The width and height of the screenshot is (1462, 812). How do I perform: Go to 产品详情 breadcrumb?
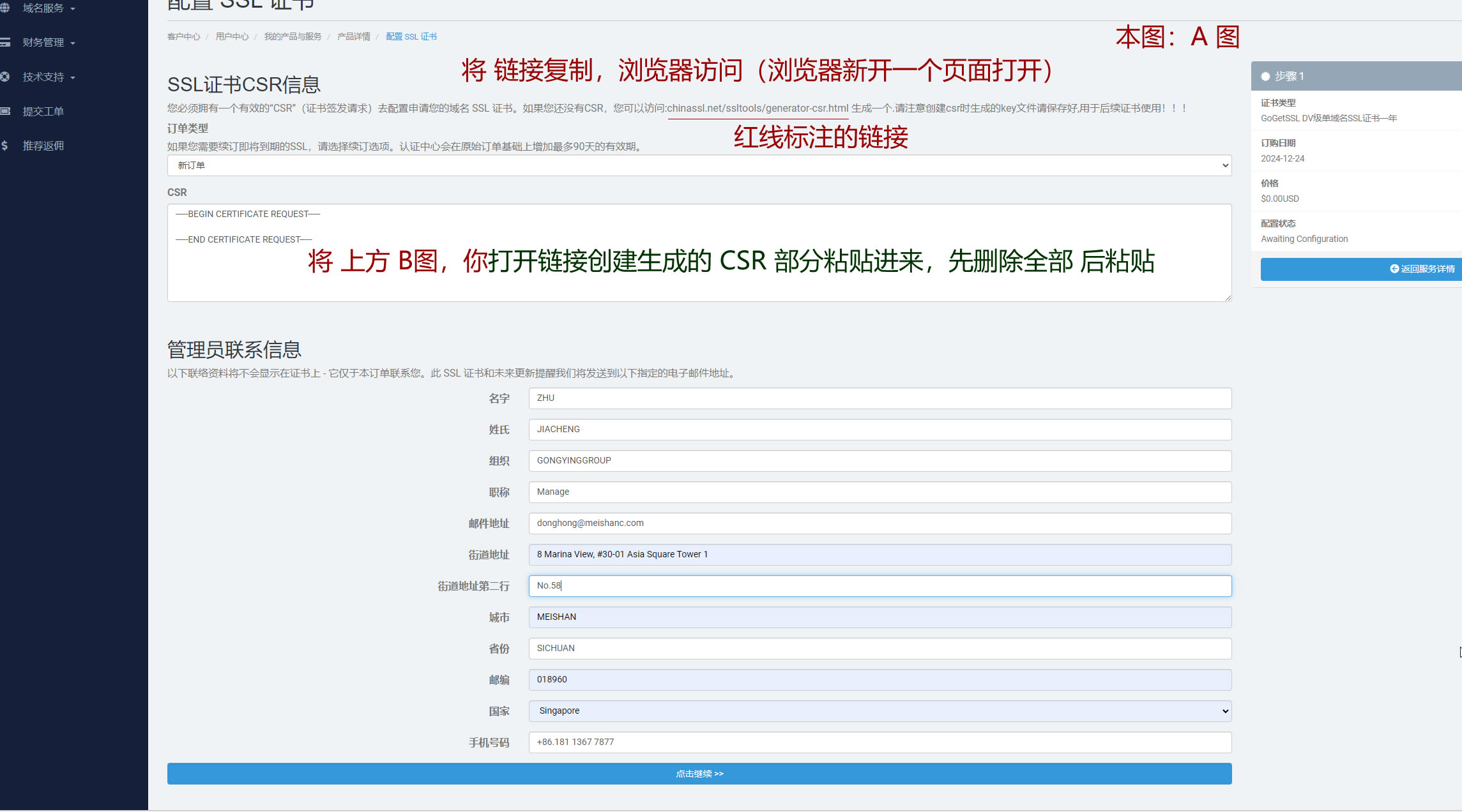(354, 36)
